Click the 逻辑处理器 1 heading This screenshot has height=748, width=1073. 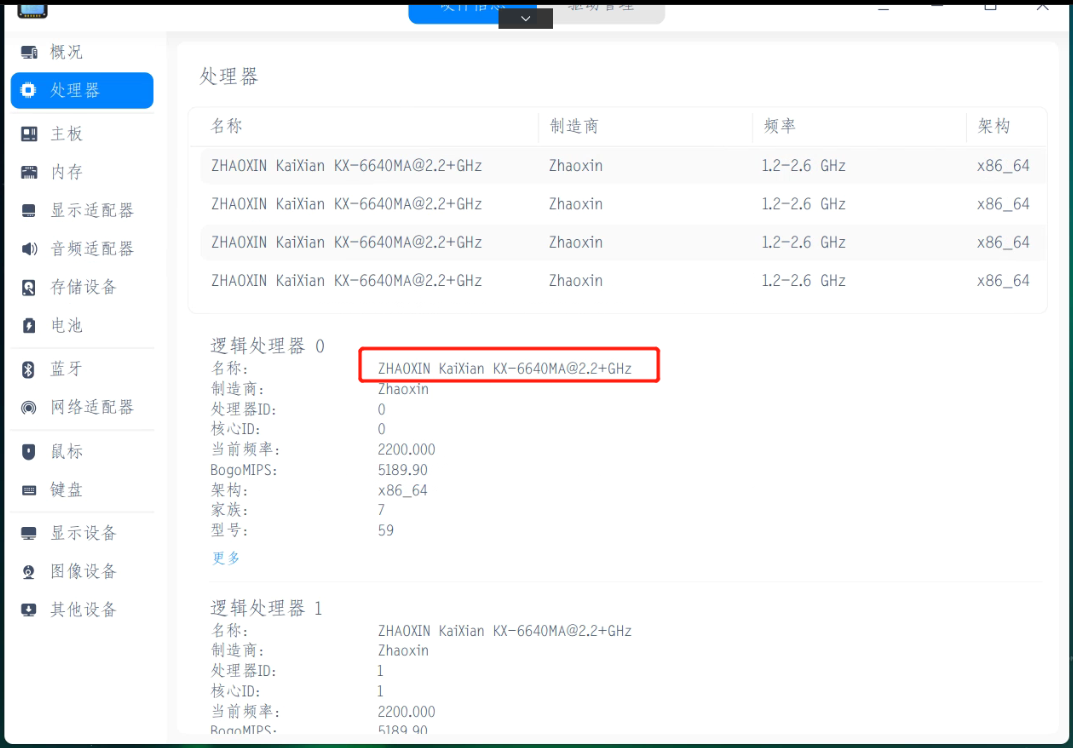point(266,608)
